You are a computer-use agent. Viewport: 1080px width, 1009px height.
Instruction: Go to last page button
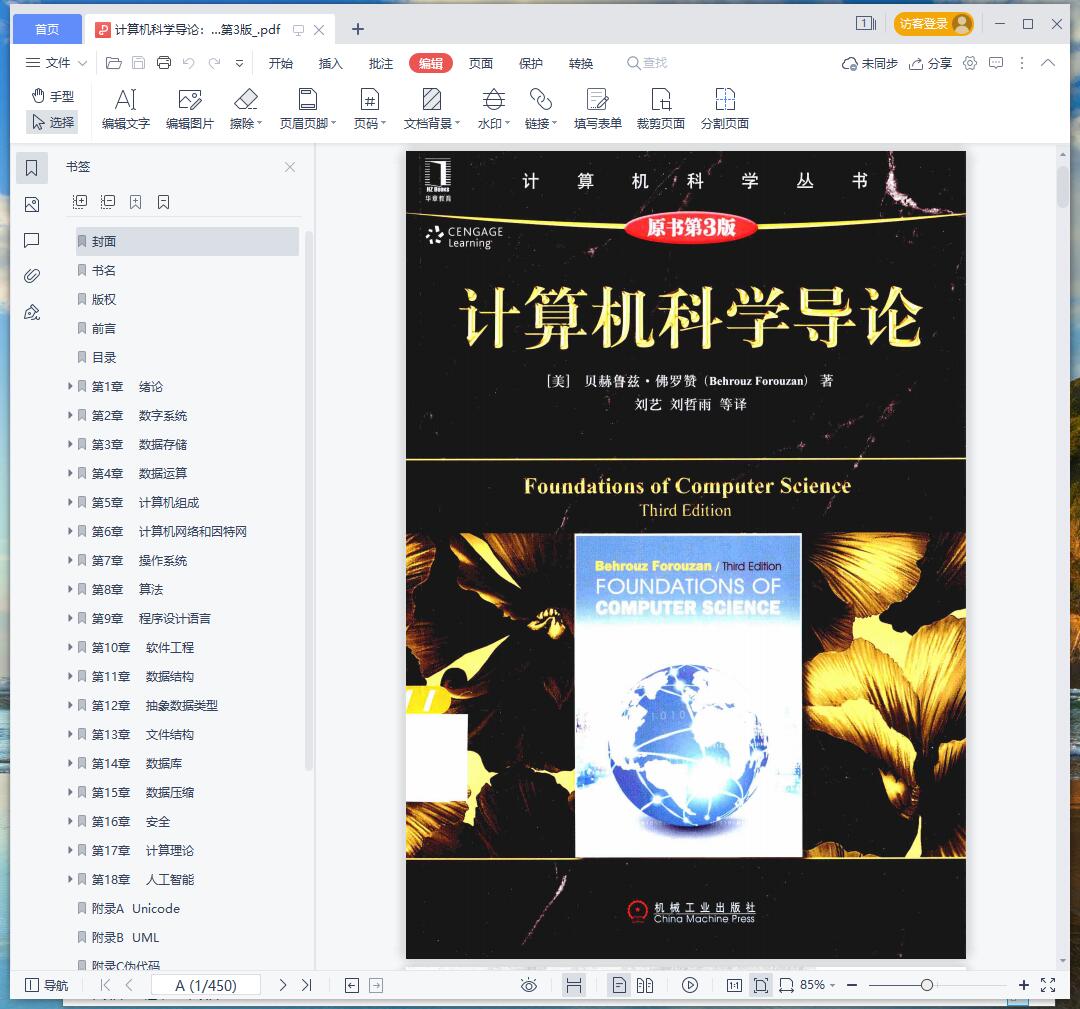[x=307, y=986]
